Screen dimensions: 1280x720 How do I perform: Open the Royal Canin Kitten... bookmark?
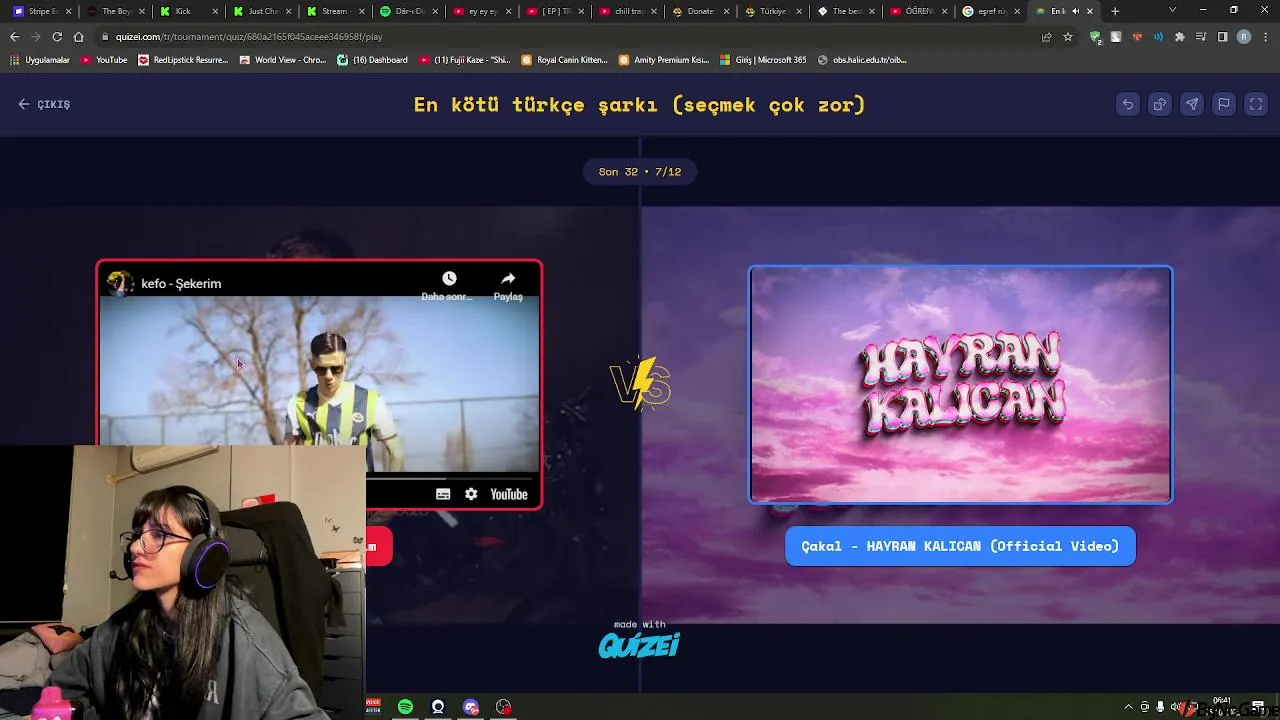click(565, 60)
